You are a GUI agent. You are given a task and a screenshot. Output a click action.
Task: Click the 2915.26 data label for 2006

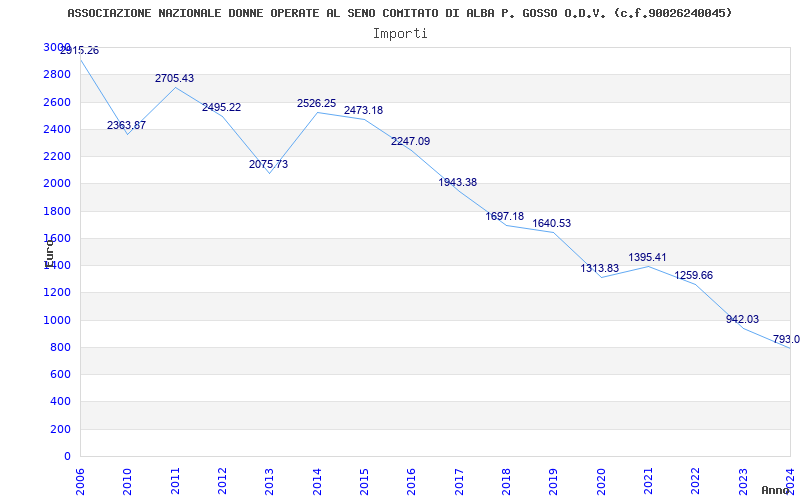tap(79, 50)
